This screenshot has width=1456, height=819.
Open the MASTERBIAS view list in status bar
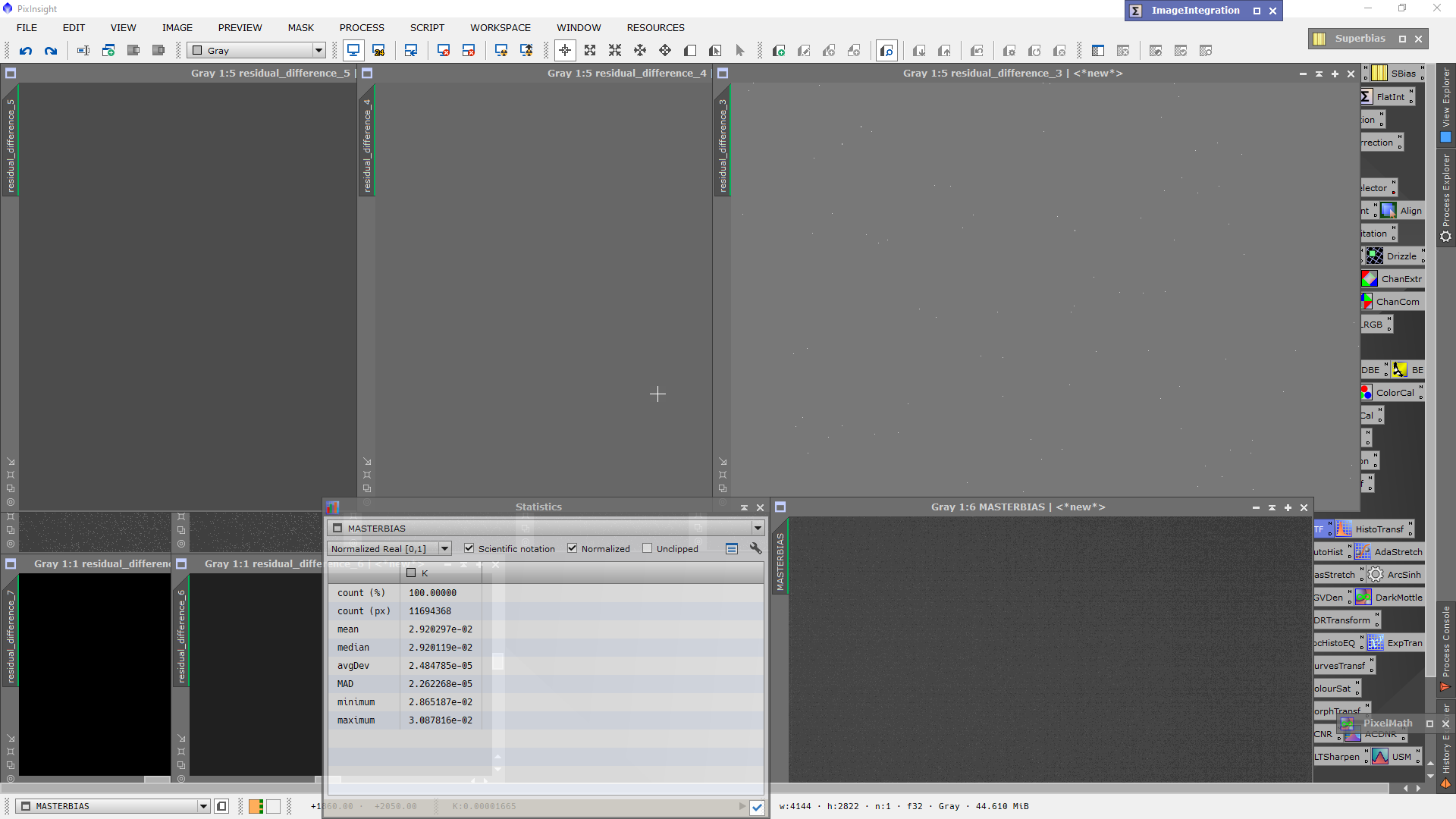113,806
